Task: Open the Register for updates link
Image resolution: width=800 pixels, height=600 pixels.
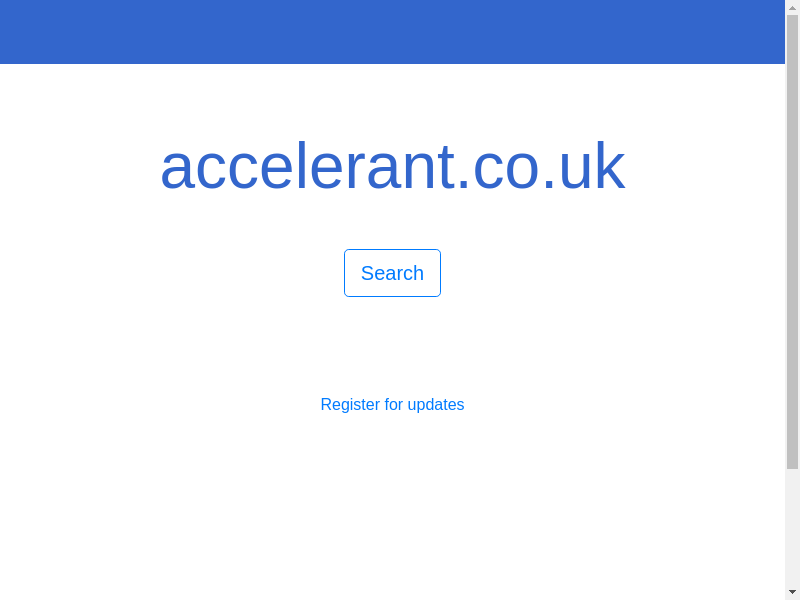Action: coord(392,404)
